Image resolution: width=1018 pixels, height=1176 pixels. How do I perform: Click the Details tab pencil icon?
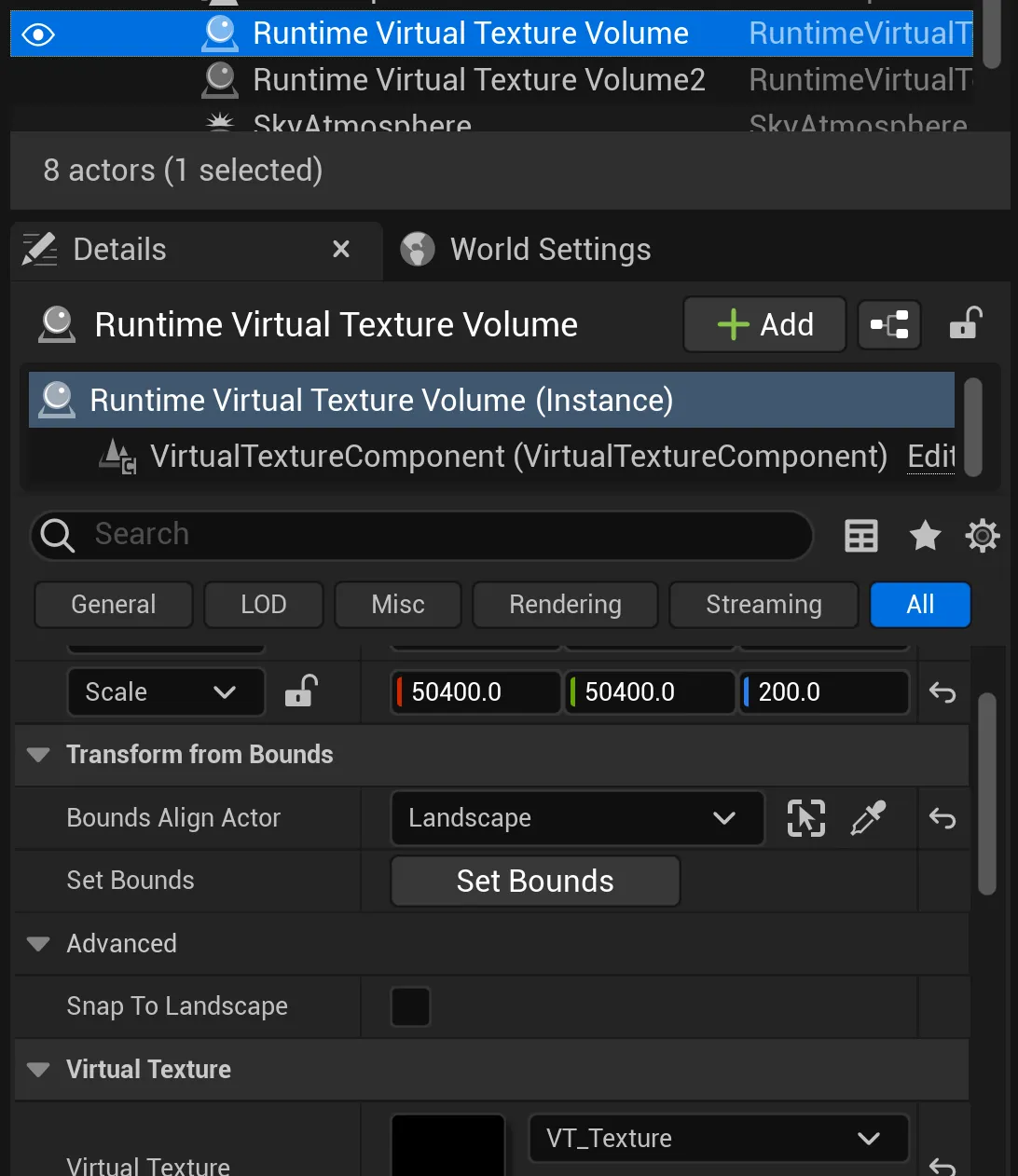(39, 250)
